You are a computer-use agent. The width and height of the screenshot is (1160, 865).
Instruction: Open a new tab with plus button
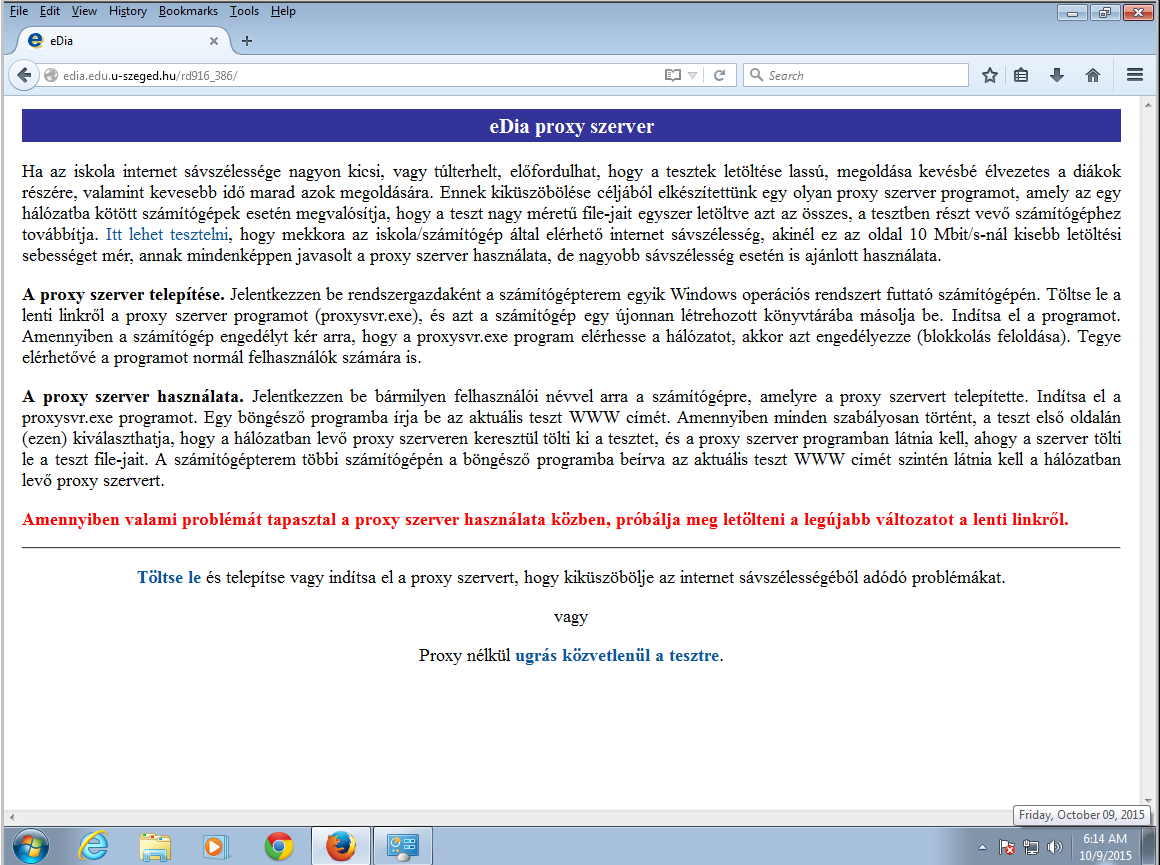tap(247, 41)
